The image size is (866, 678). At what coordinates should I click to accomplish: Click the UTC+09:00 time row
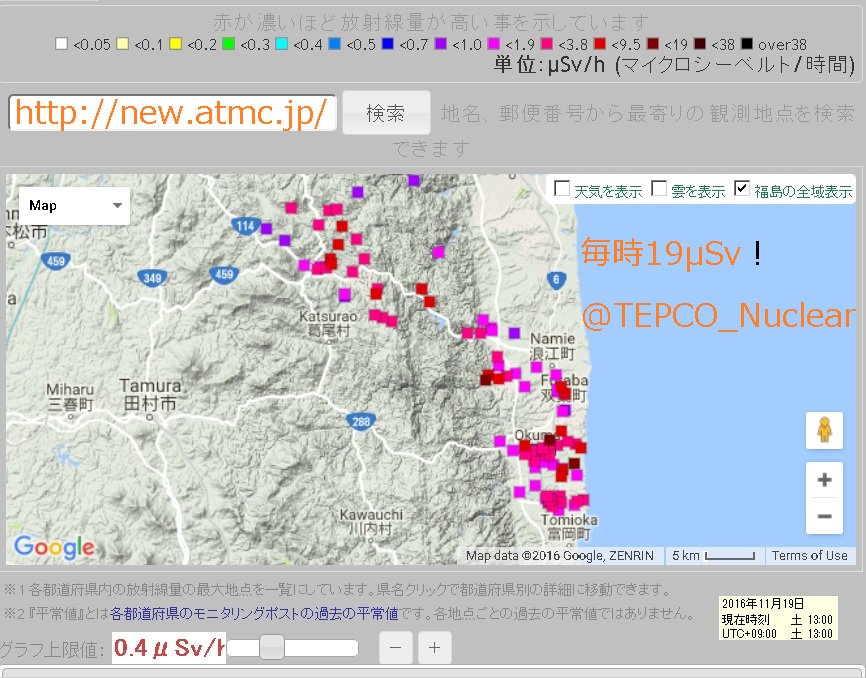point(777,633)
